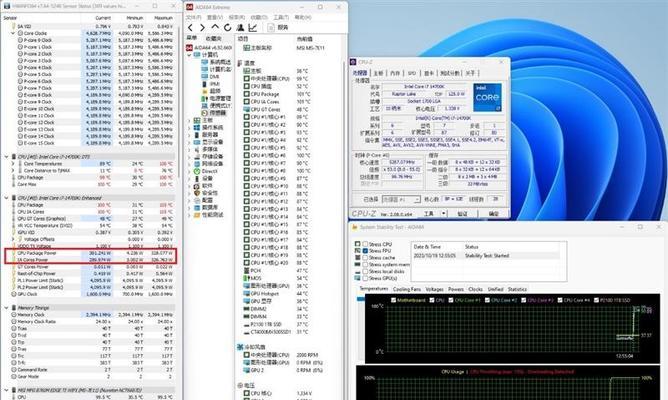This screenshot has height=400, width=668.
Task: Open AIDA64 report button
Action: coord(278,28)
